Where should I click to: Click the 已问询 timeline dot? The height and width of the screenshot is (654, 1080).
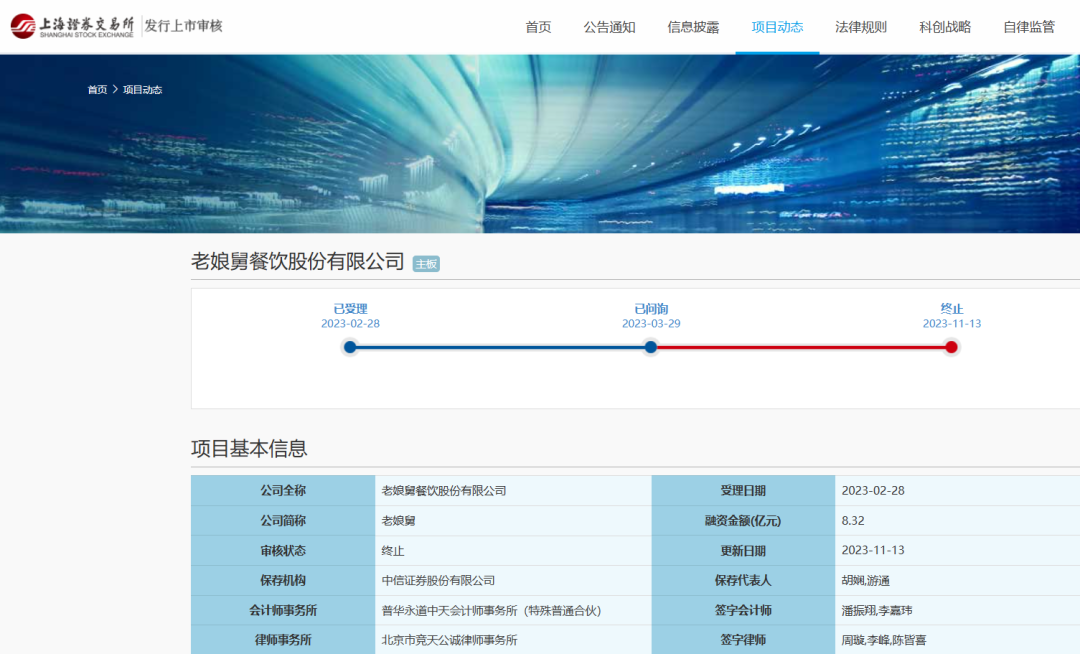click(x=651, y=347)
